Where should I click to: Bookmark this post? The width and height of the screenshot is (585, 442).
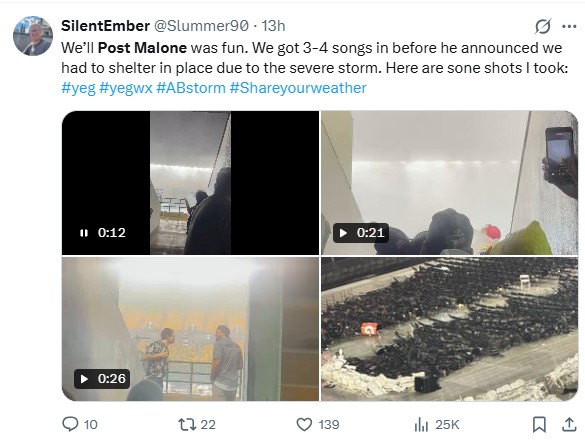click(x=539, y=424)
